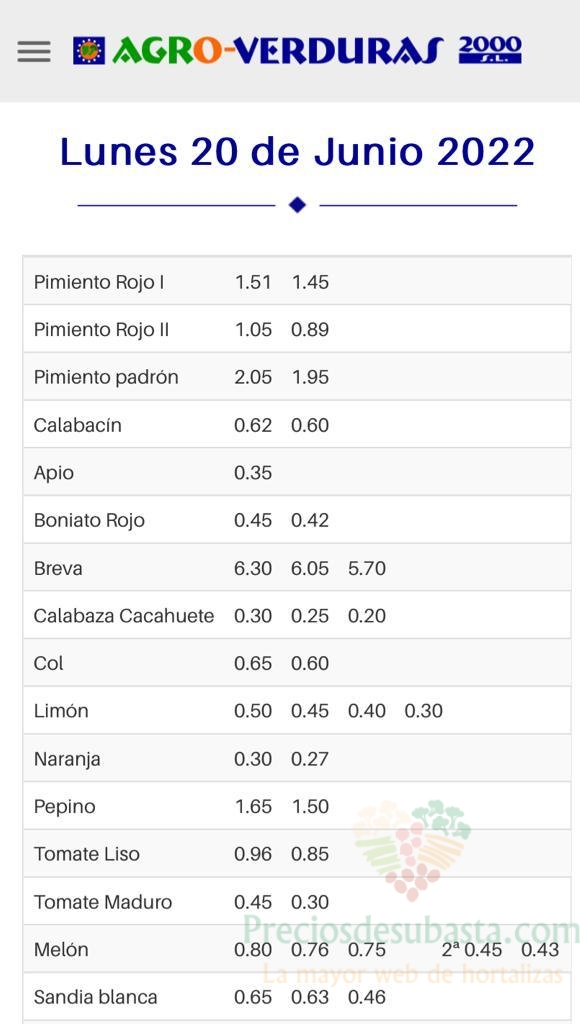
Task: Click Pepino price 1.65
Action: click(253, 807)
